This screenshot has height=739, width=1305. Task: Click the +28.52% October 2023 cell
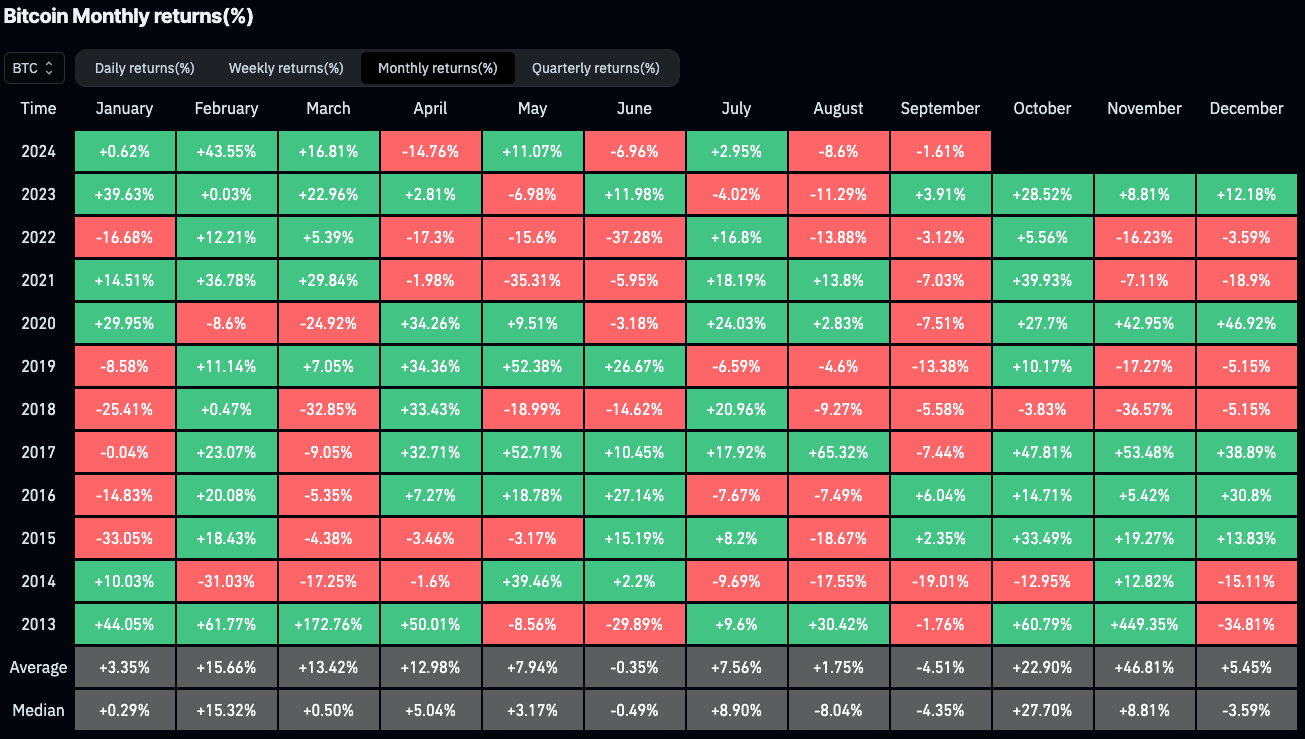1043,194
